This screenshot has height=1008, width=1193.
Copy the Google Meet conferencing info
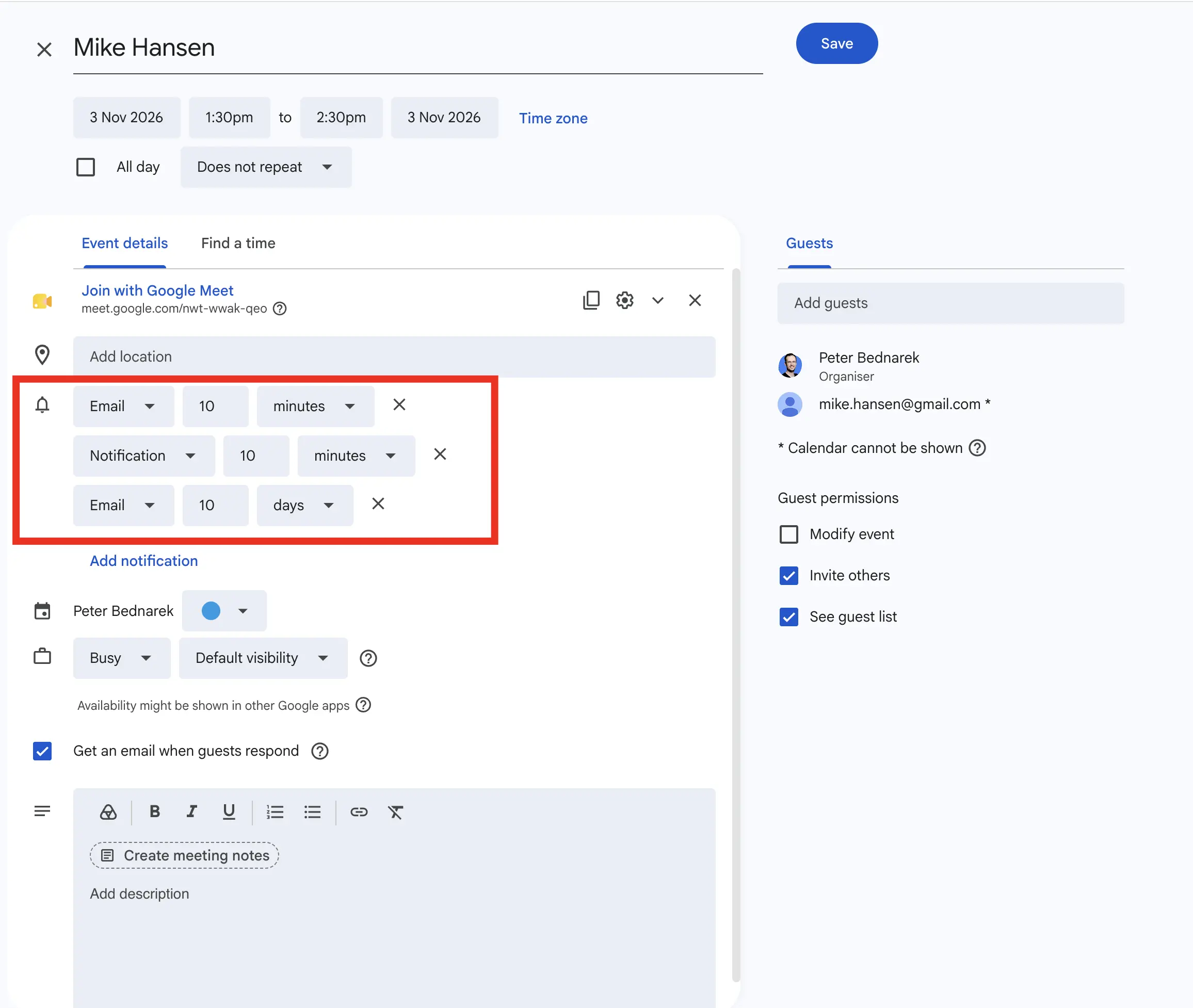591,300
